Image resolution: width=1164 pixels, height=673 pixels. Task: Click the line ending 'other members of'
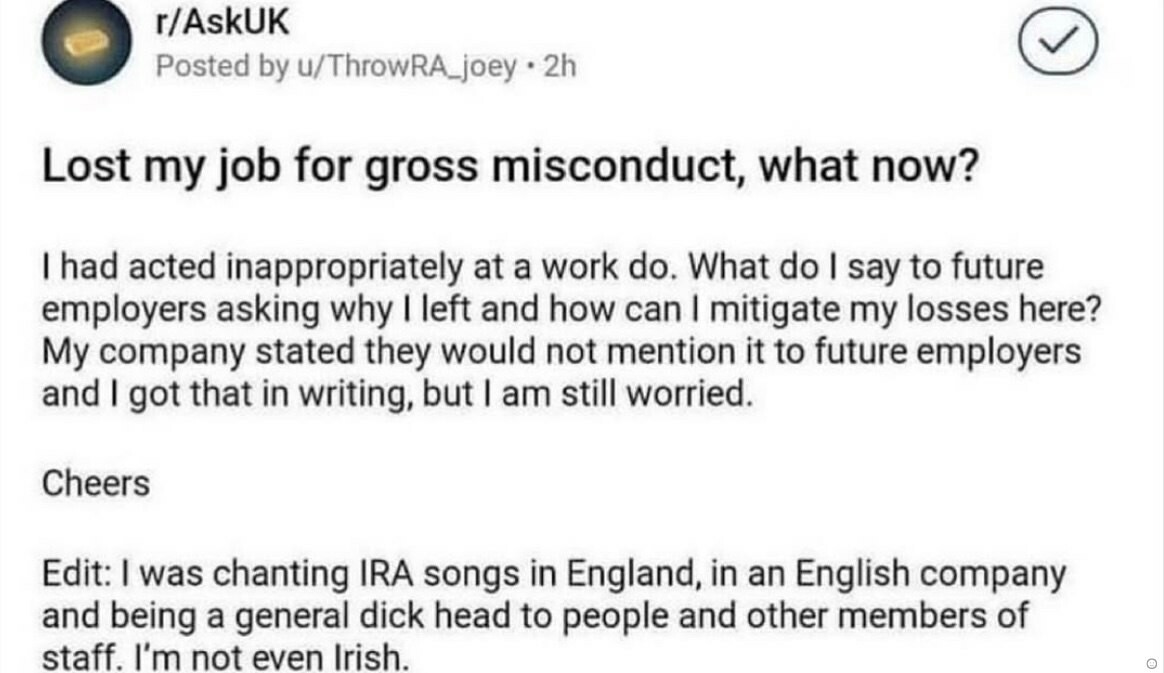[534, 617]
